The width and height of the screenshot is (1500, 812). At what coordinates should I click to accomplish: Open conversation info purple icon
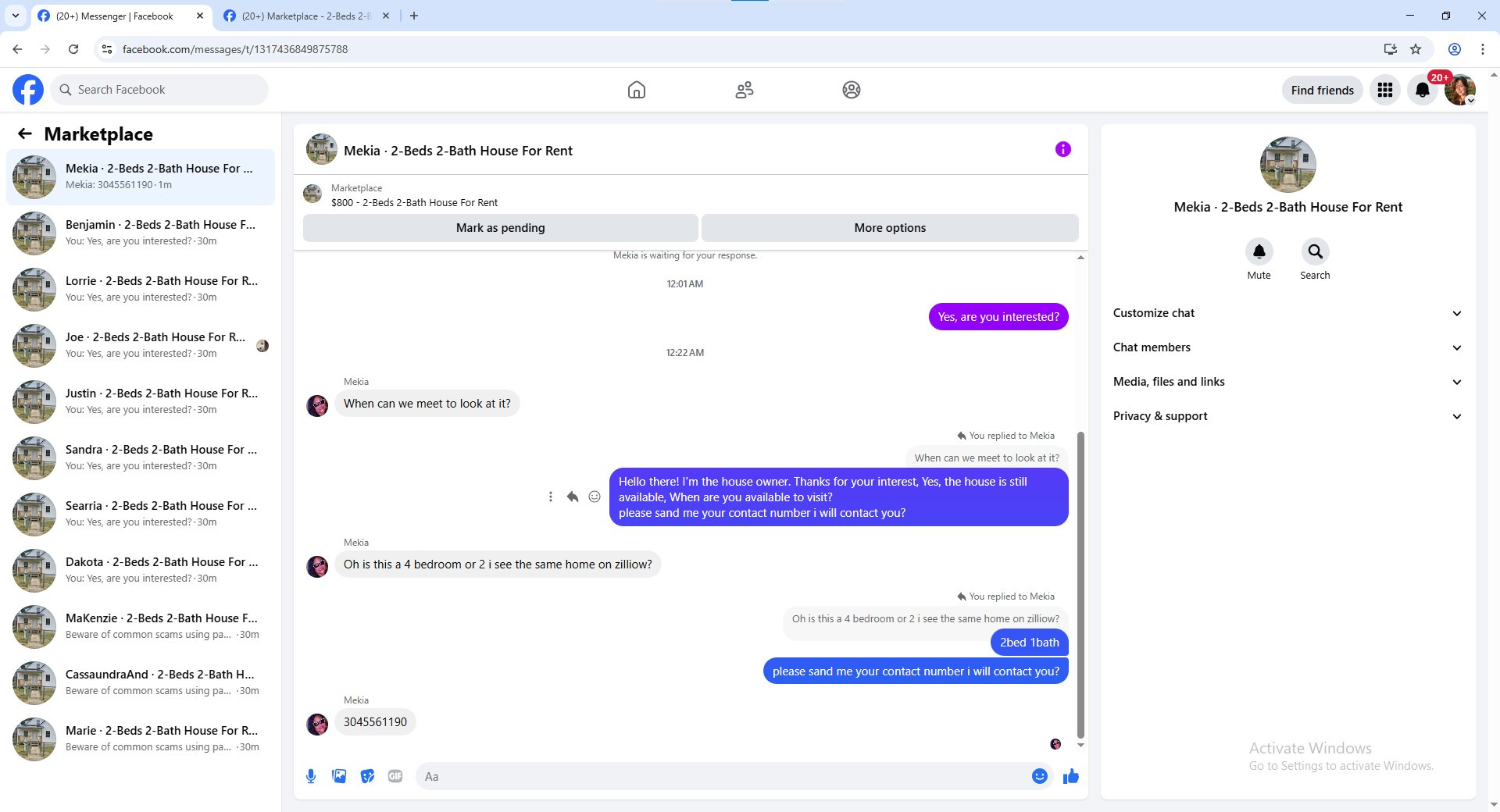click(x=1063, y=149)
